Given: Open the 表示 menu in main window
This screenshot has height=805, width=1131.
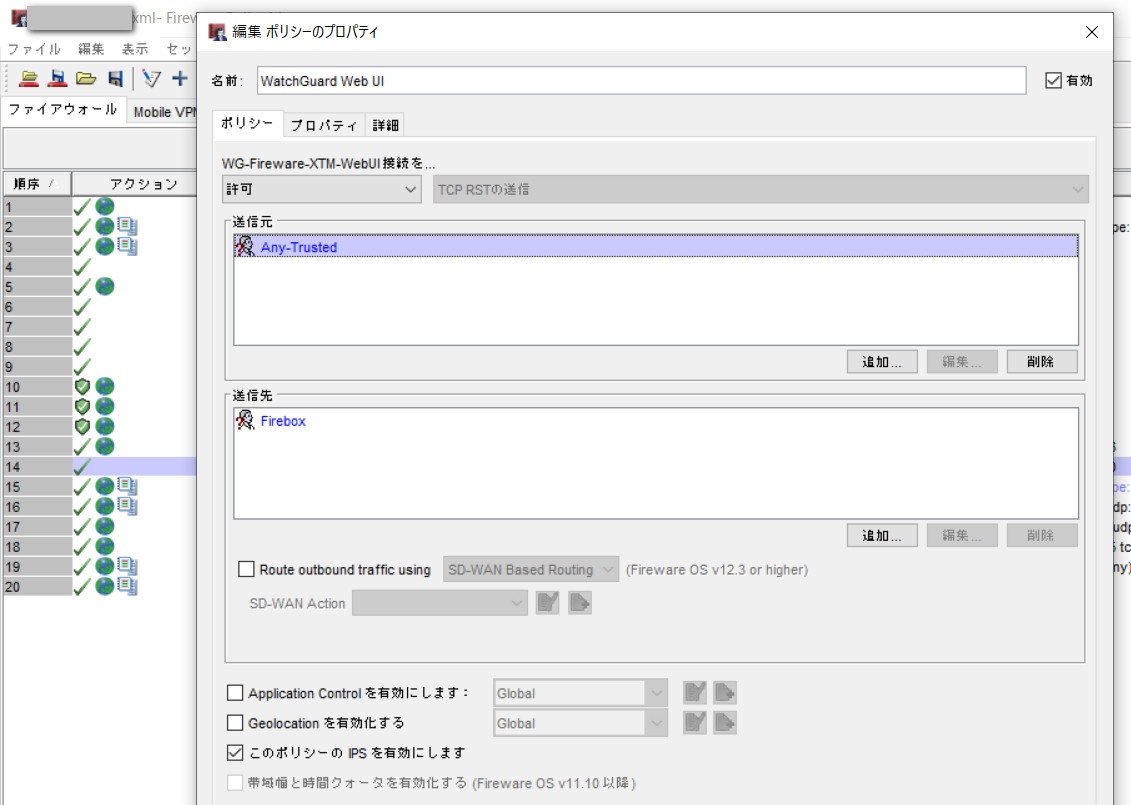Looking at the screenshot, I should pyautogui.click(x=135, y=49).
